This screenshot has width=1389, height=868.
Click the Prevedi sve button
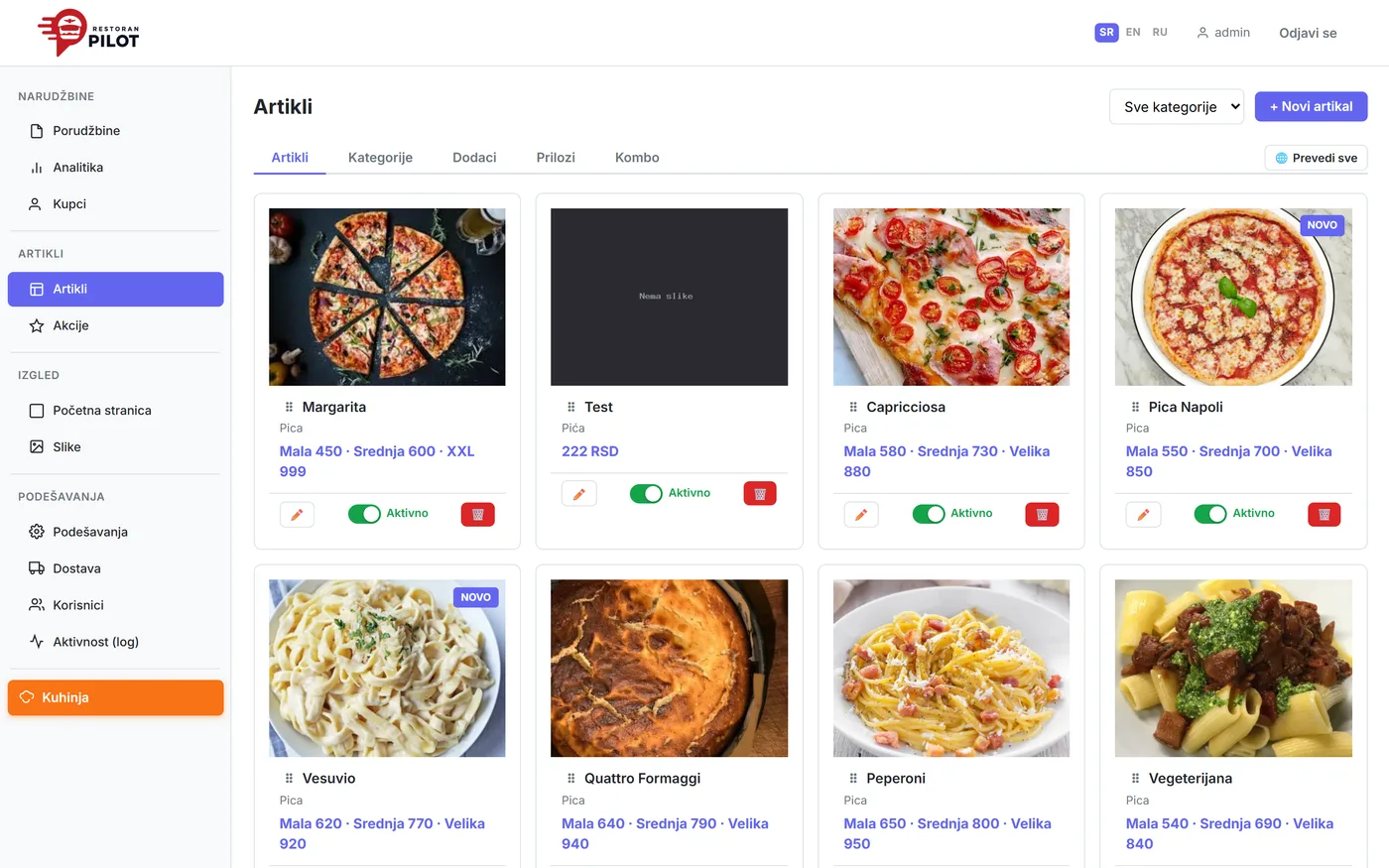tap(1317, 158)
